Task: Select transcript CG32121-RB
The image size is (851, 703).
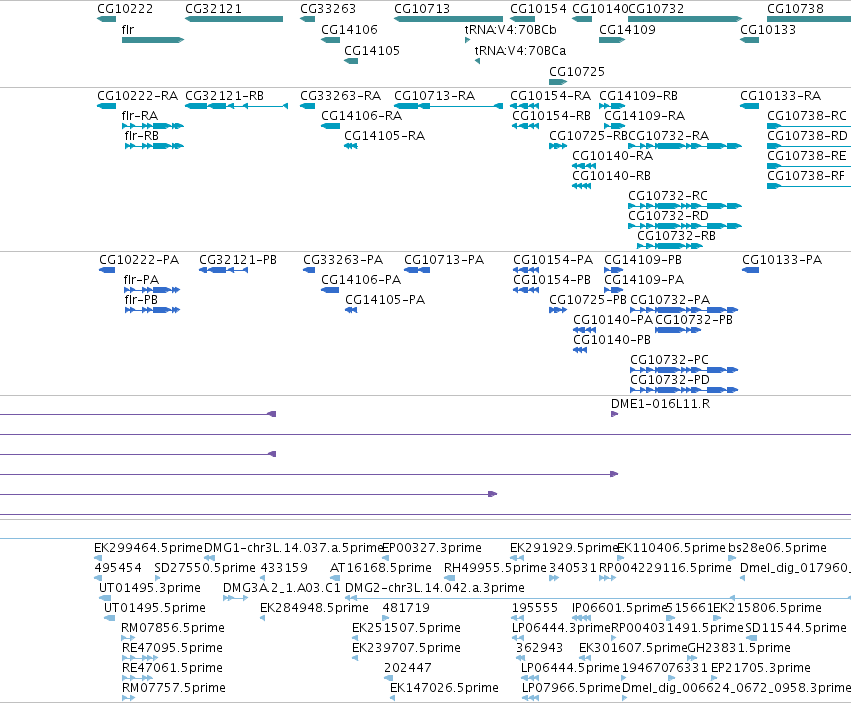Action: tap(224, 96)
